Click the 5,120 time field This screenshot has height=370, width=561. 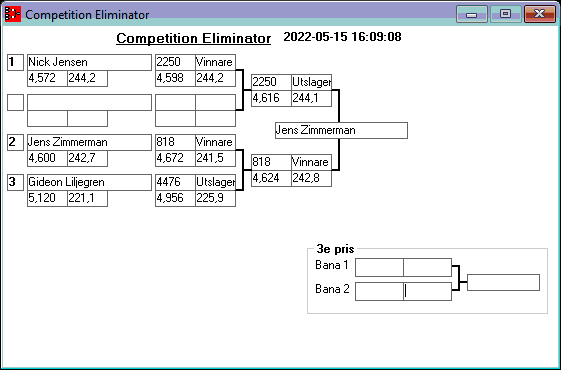47,199
